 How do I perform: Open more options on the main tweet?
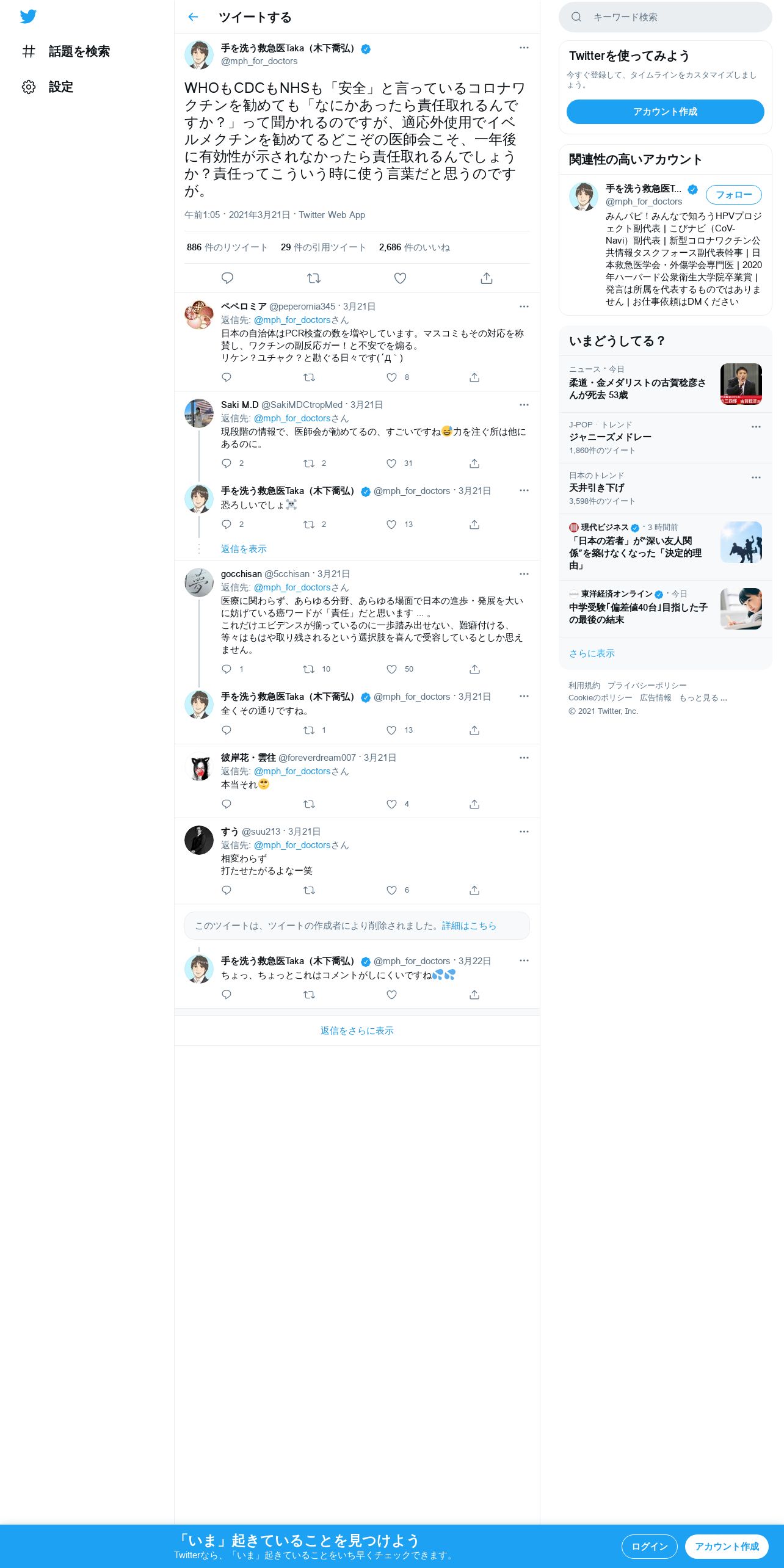(524, 48)
